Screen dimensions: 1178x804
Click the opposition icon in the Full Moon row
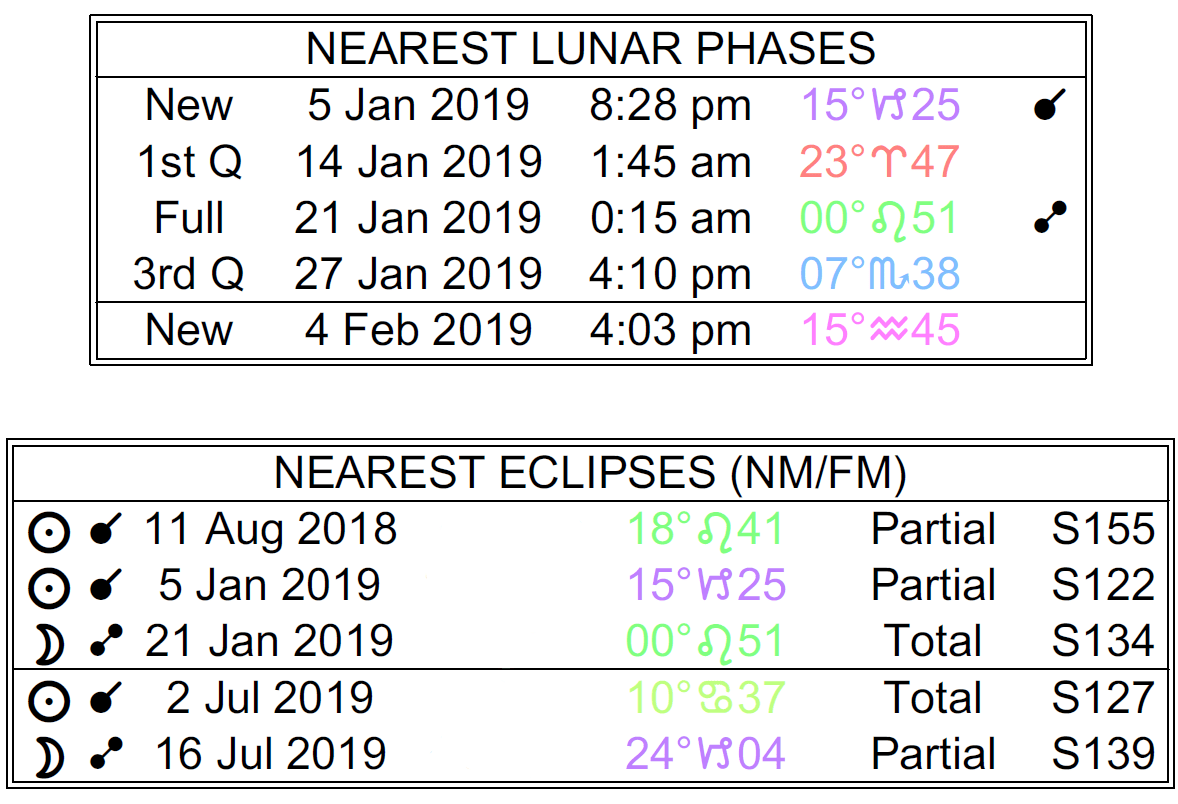pyautogui.click(x=1046, y=218)
